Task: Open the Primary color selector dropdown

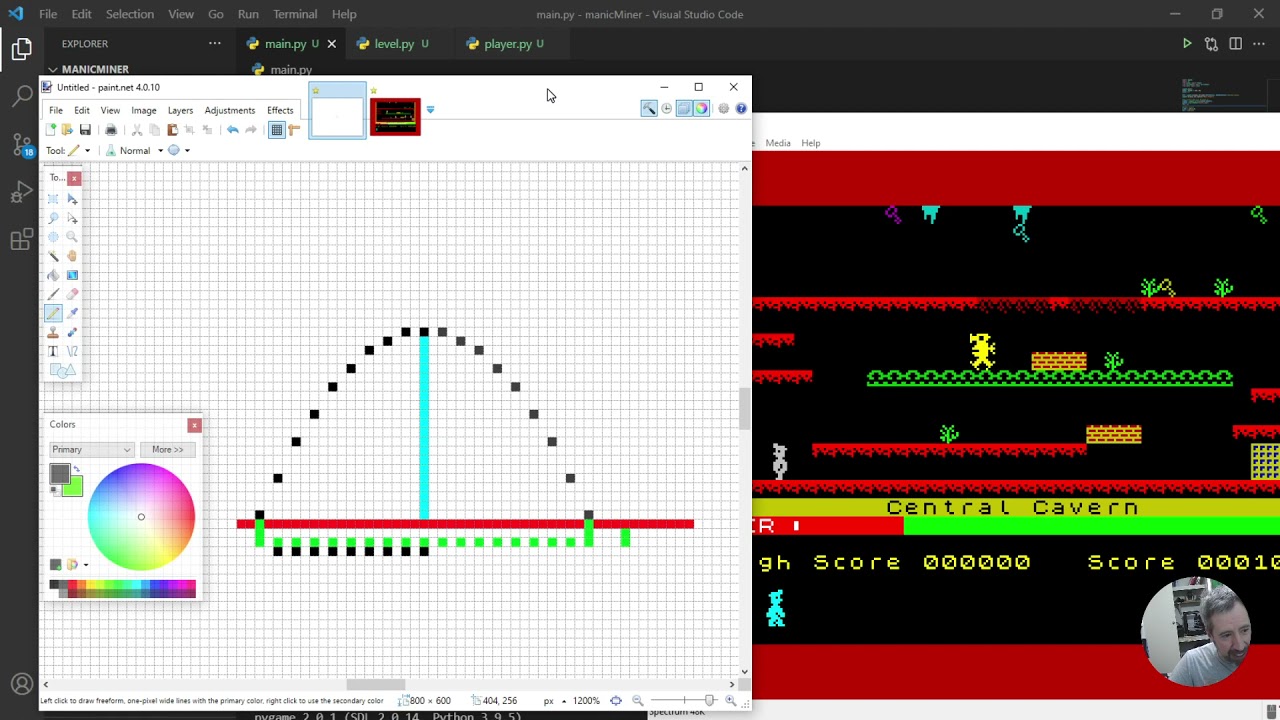Action: point(91,450)
